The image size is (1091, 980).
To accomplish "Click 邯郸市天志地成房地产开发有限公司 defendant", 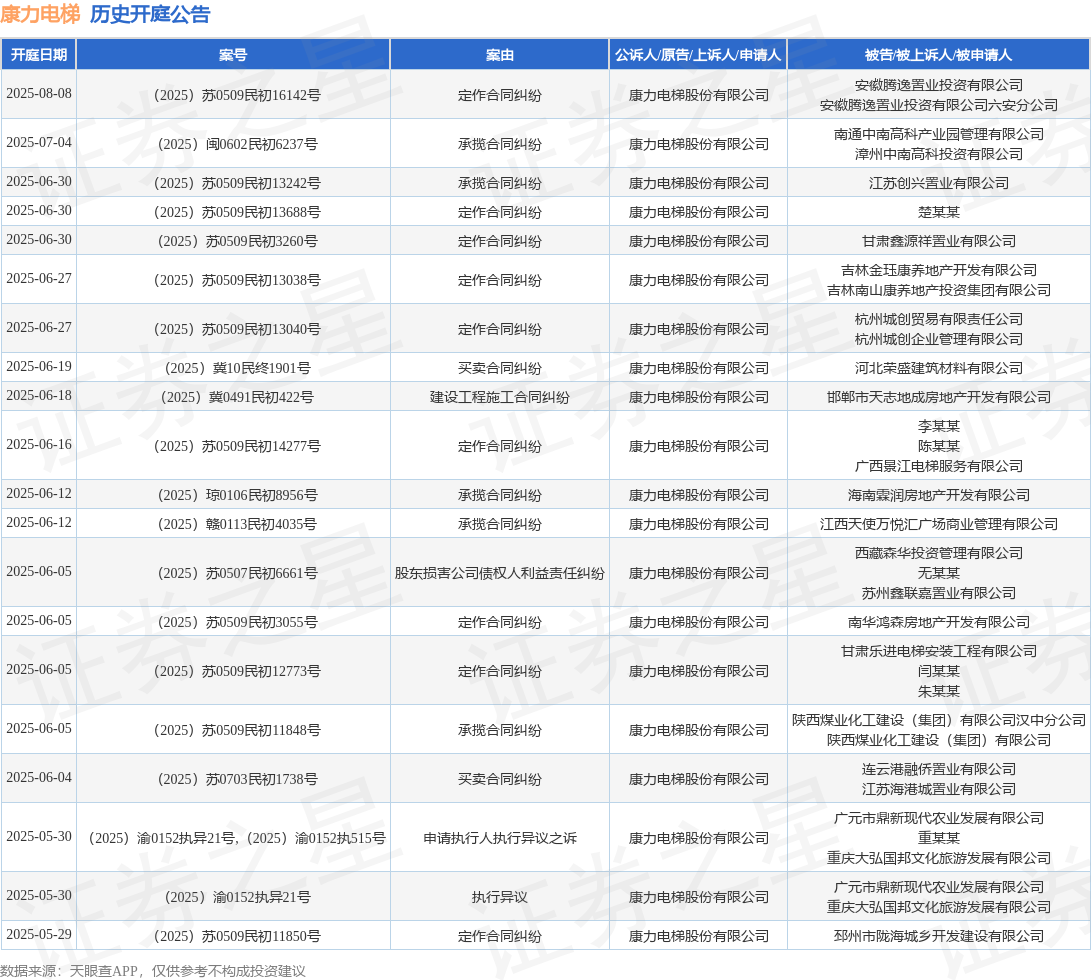I will [939, 397].
